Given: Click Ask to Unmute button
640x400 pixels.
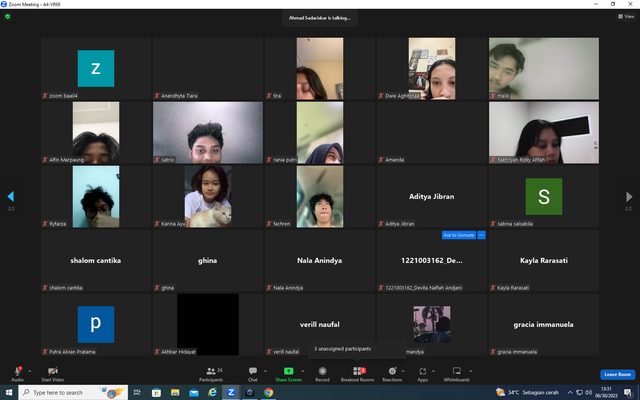Looking at the screenshot, I should [x=459, y=235].
